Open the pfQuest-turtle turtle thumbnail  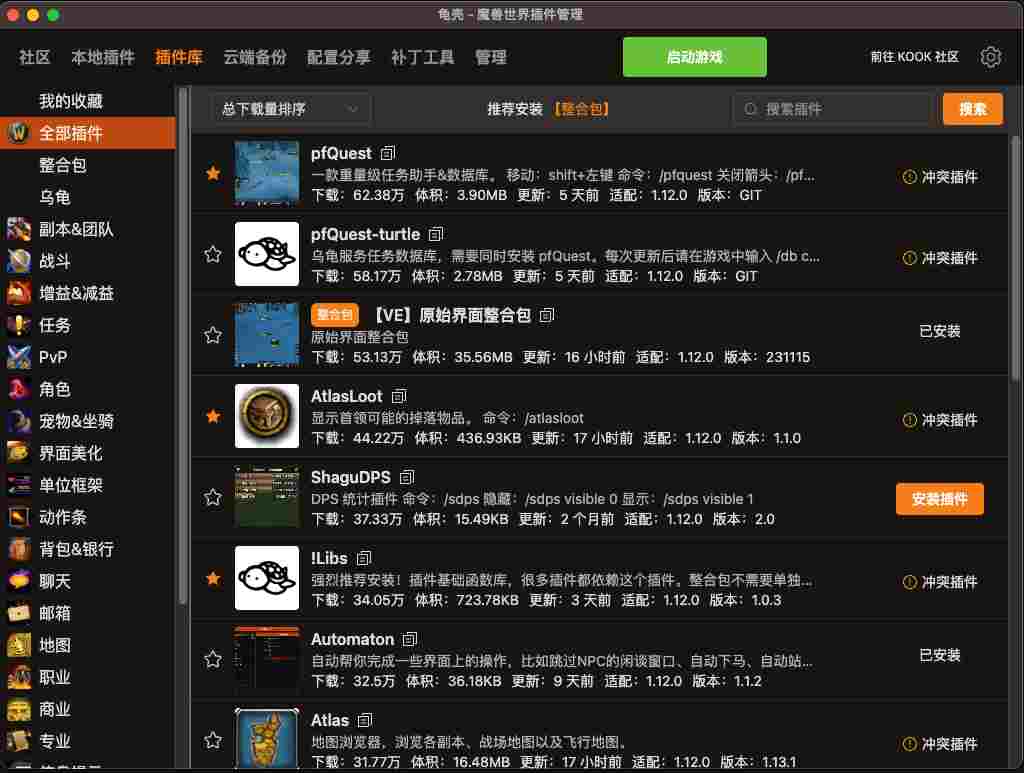point(267,254)
